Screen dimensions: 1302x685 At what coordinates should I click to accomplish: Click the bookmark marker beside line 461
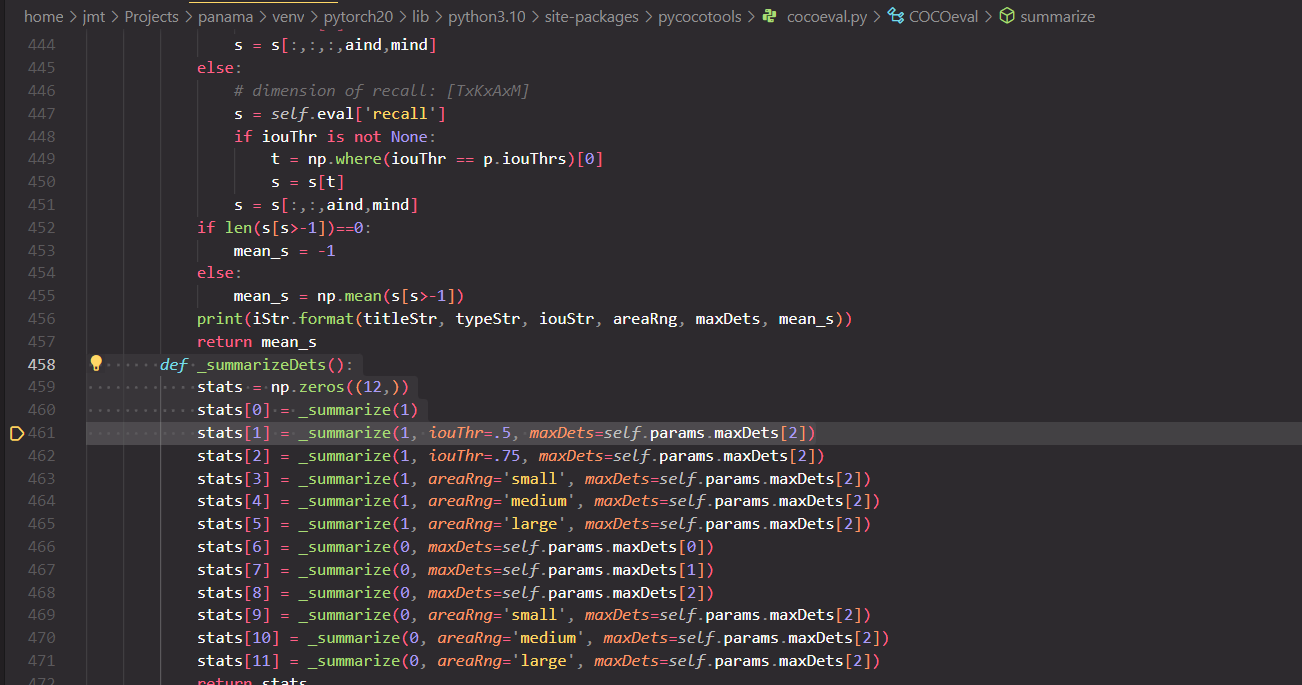[x=17, y=432]
